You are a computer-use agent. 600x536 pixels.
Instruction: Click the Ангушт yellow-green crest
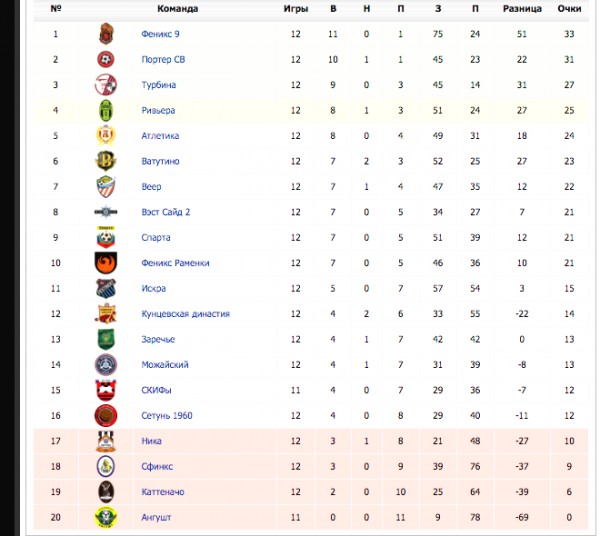[106, 517]
